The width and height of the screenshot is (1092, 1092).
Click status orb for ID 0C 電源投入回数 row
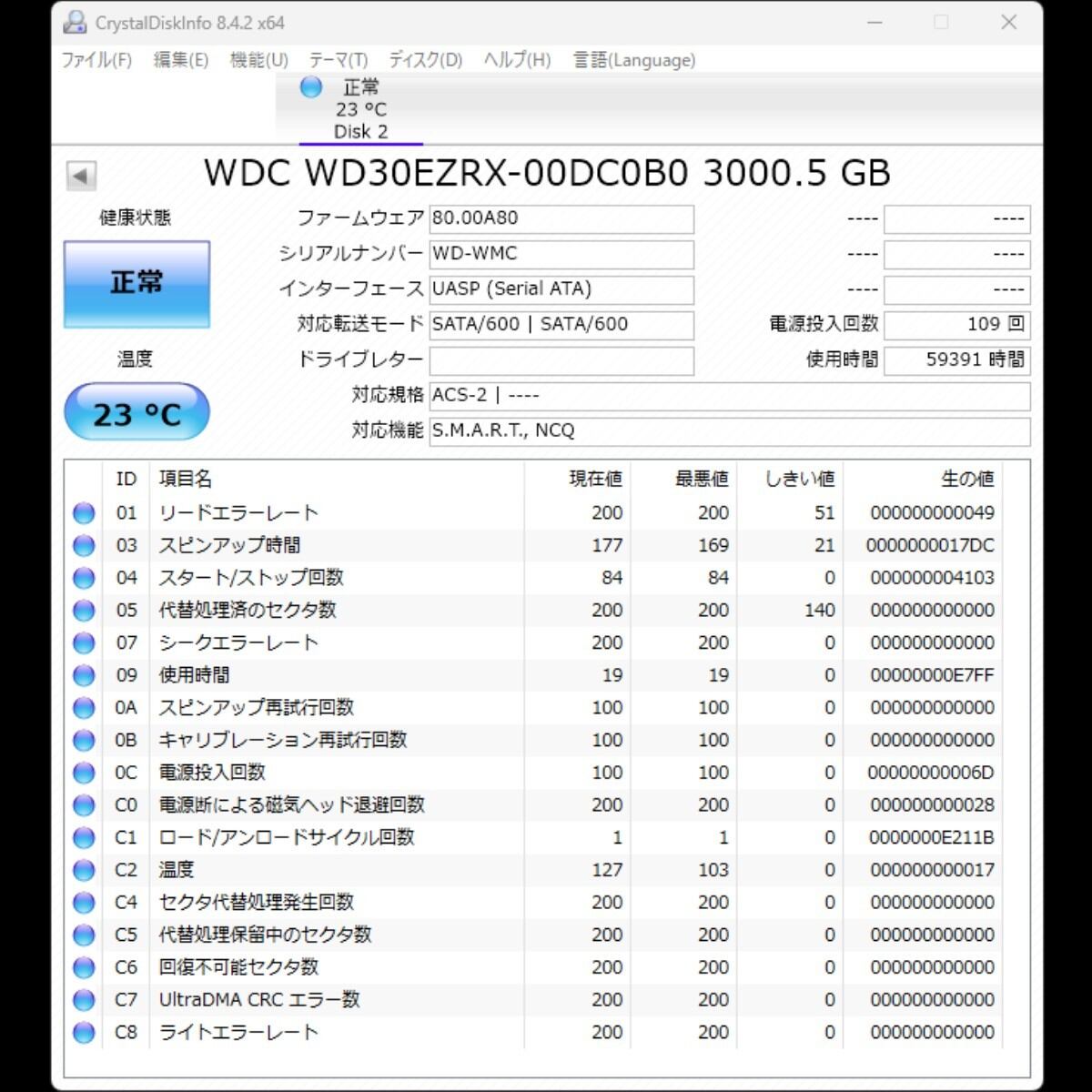[x=84, y=773]
